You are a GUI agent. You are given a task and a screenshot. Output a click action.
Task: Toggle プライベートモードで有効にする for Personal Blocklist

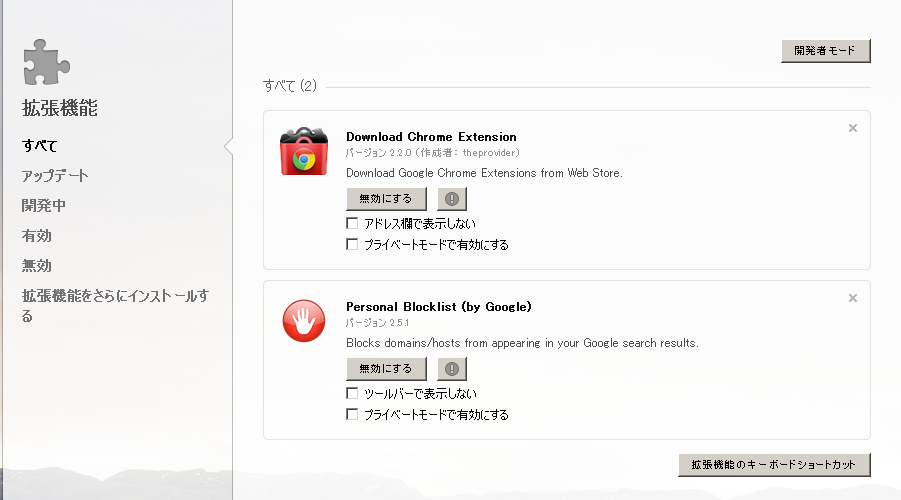coord(352,414)
